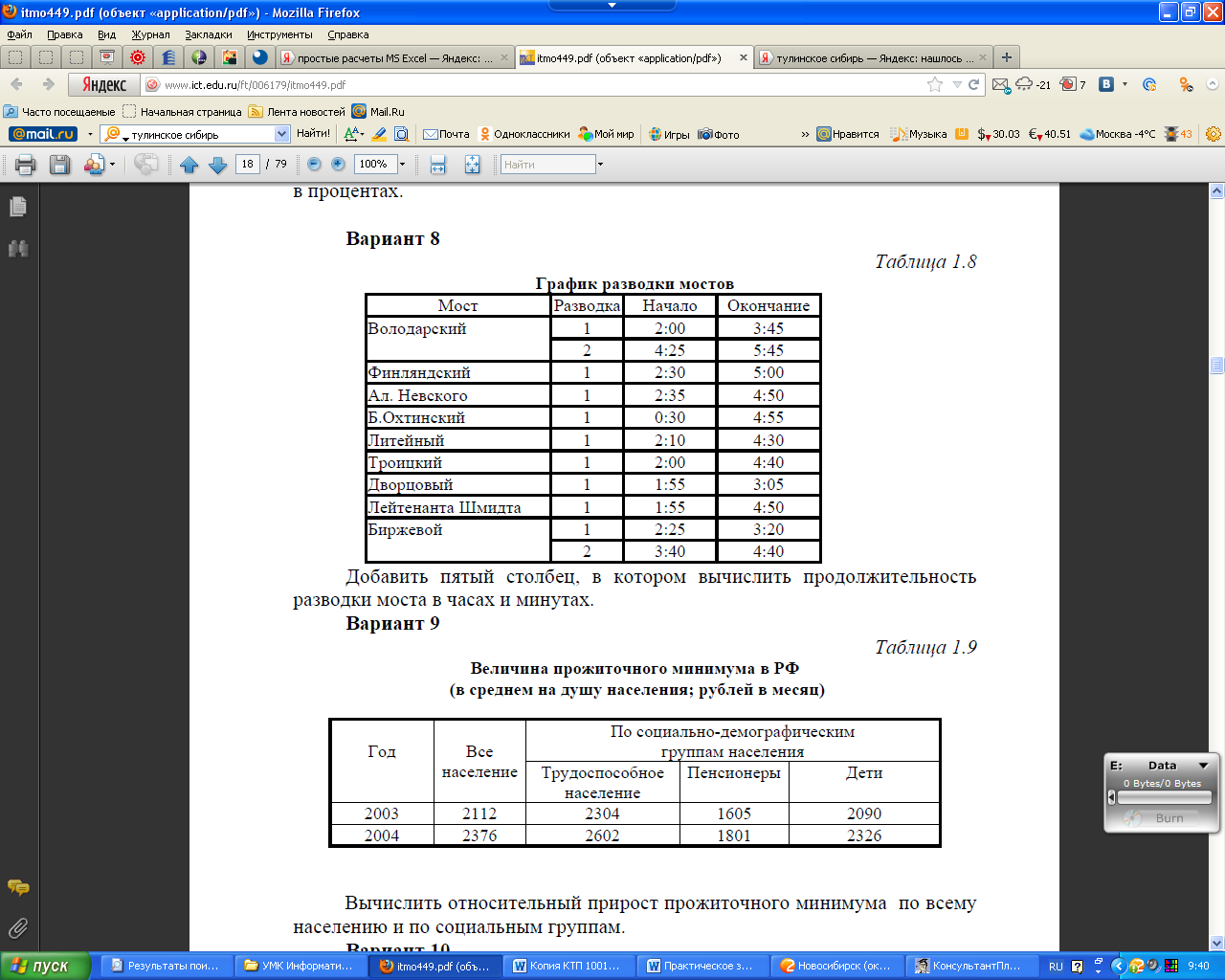Viewport: 1225px width, 980px height.
Task: Open the URL history dropdown arrow
Action: coord(956,84)
